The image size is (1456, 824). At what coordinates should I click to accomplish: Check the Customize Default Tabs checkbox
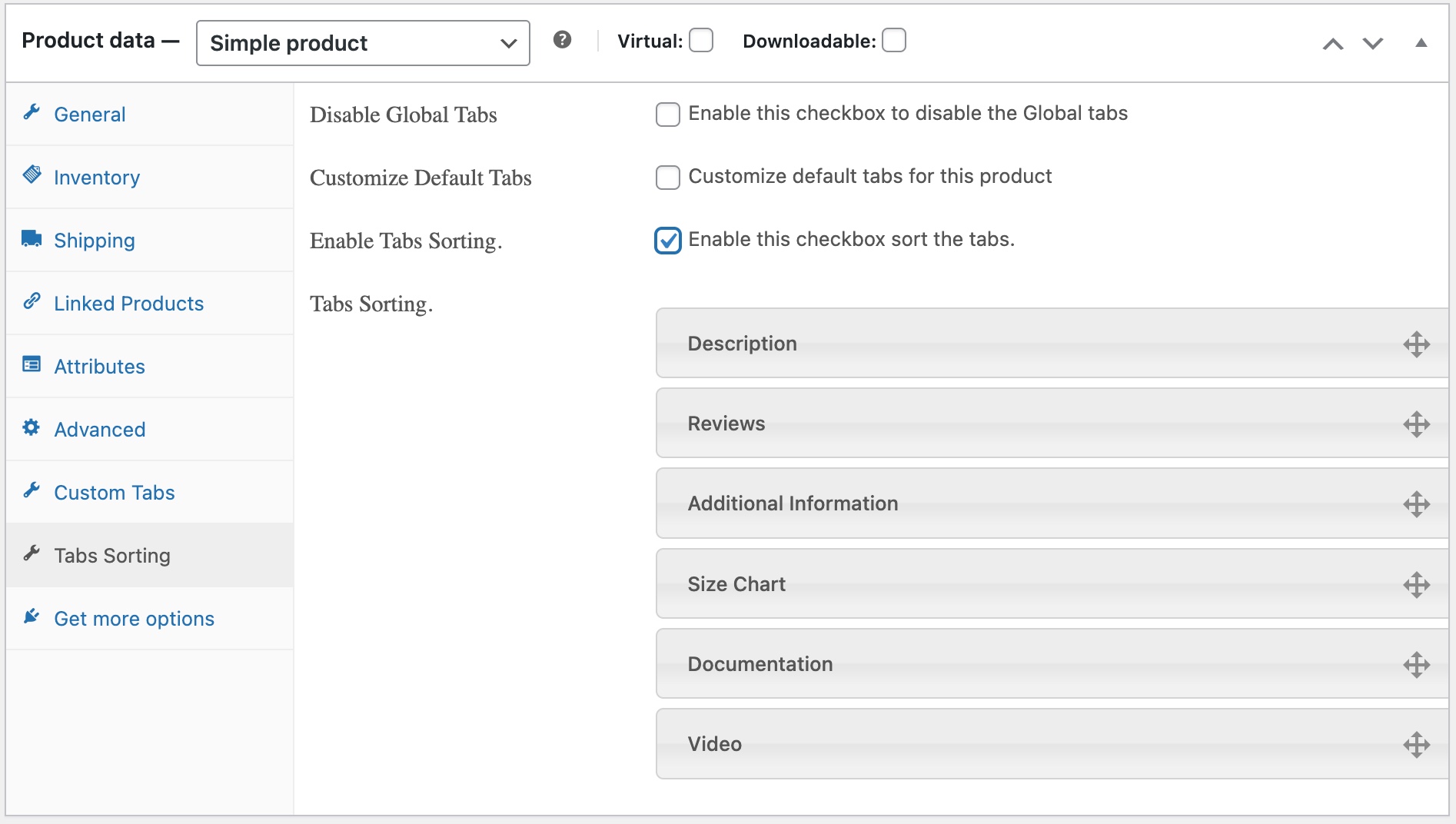coord(667,178)
